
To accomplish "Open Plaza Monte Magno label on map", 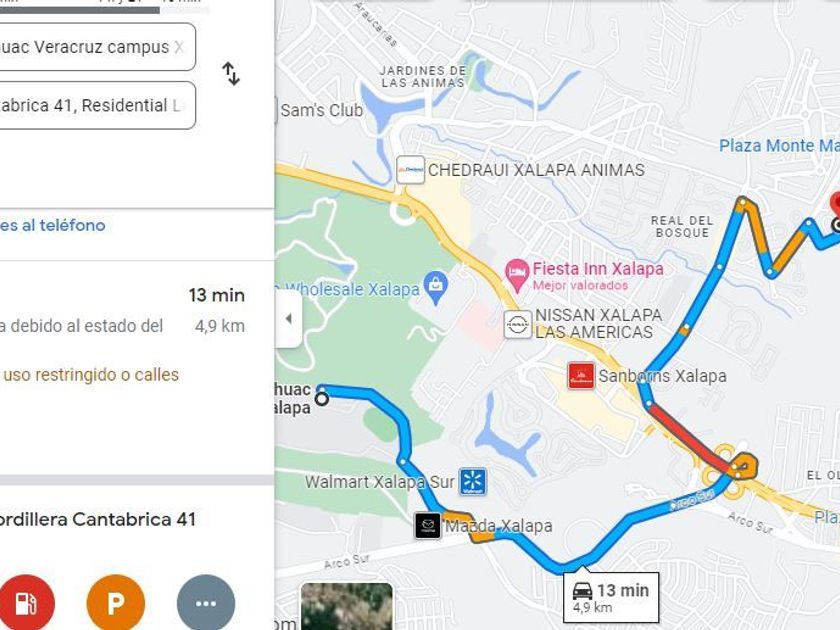I will pos(779,146).
